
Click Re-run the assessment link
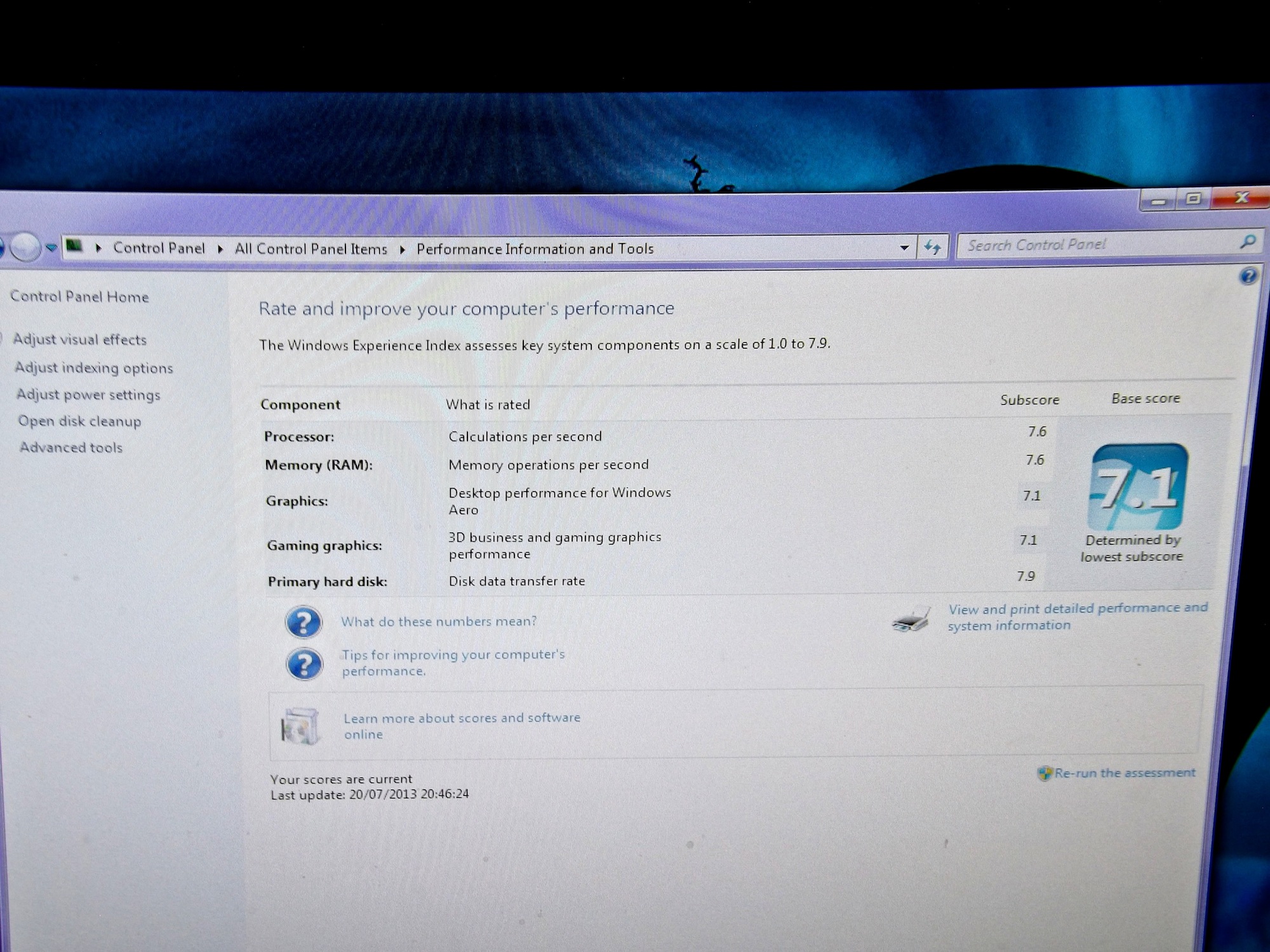(1125, 773)
